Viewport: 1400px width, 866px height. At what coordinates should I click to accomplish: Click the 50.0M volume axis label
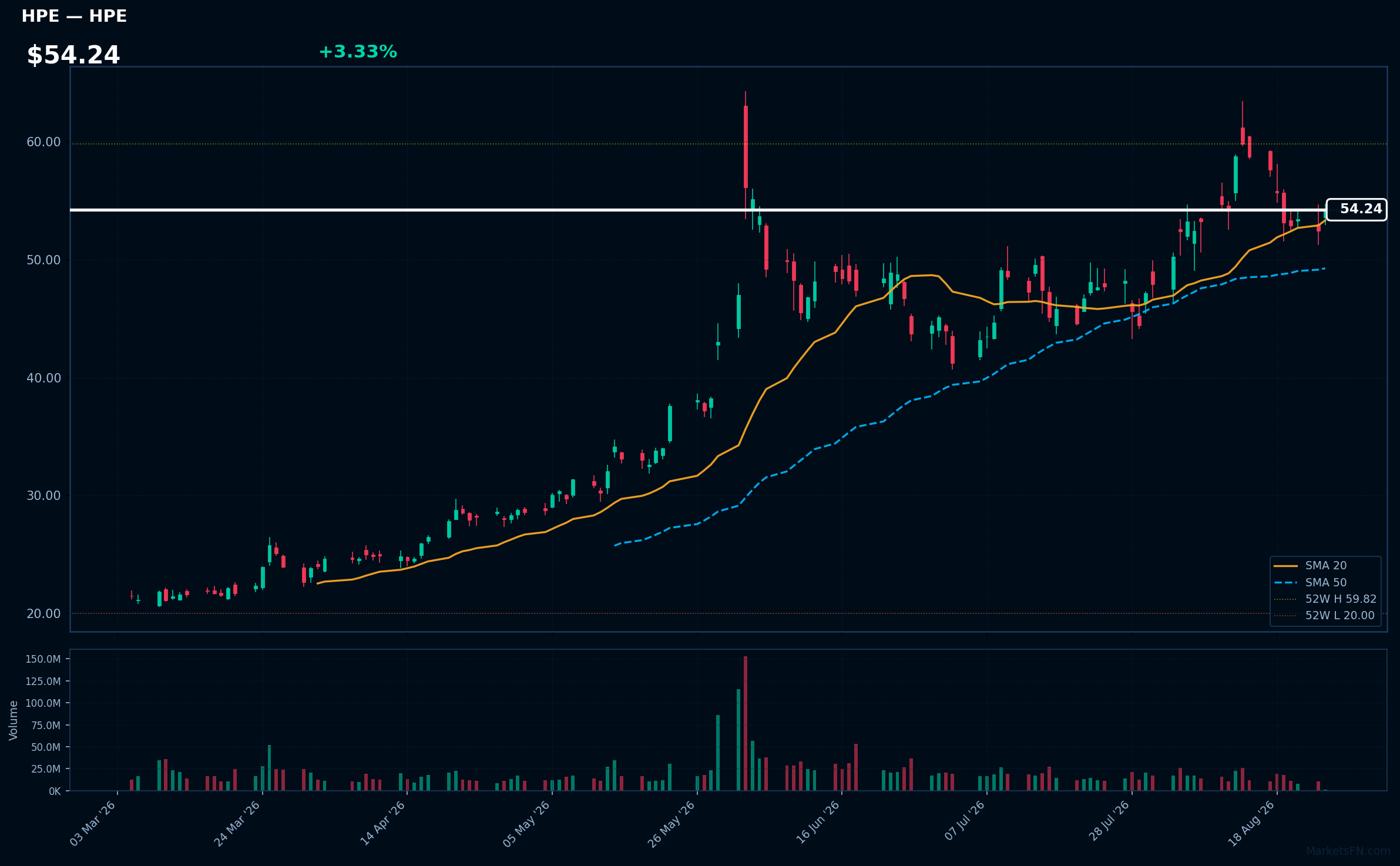46,747
